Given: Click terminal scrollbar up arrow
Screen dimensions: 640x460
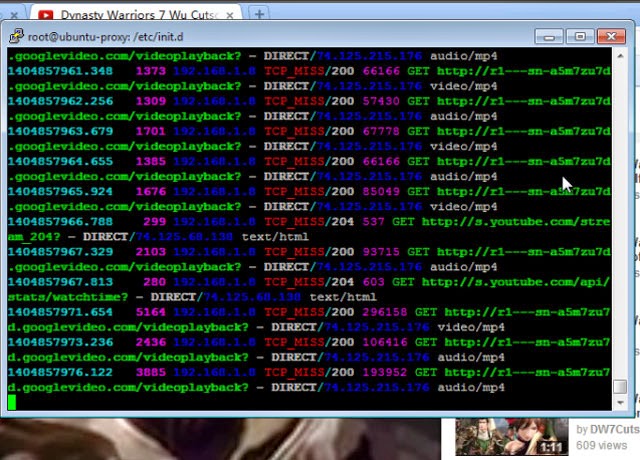Looking at the screenshot, I should tap(620, 56).
